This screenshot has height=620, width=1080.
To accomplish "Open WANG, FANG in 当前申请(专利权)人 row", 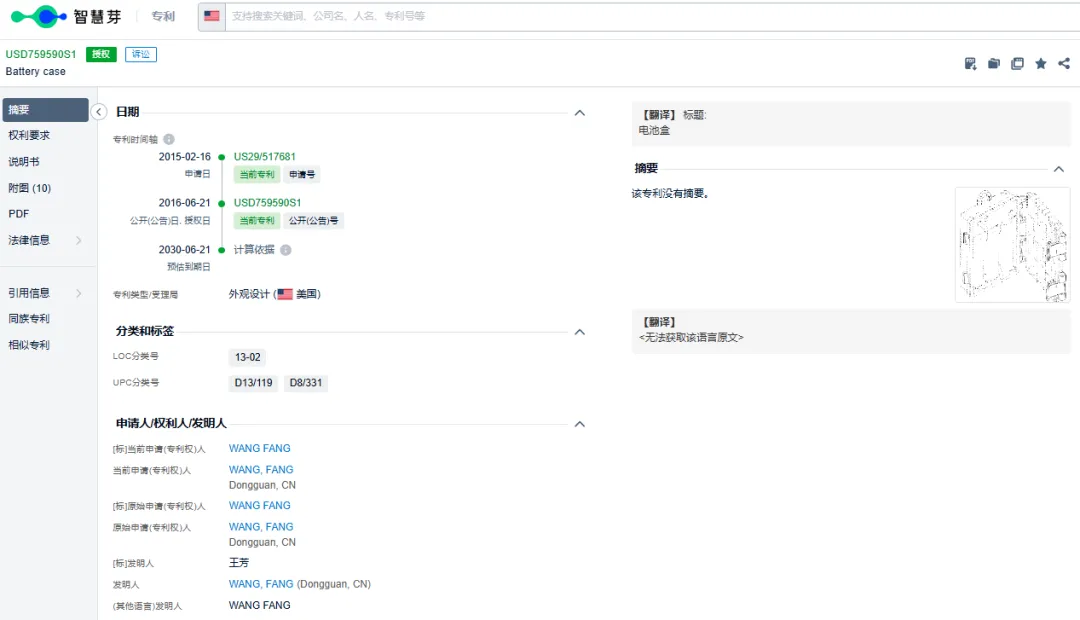I will (261, 470).
